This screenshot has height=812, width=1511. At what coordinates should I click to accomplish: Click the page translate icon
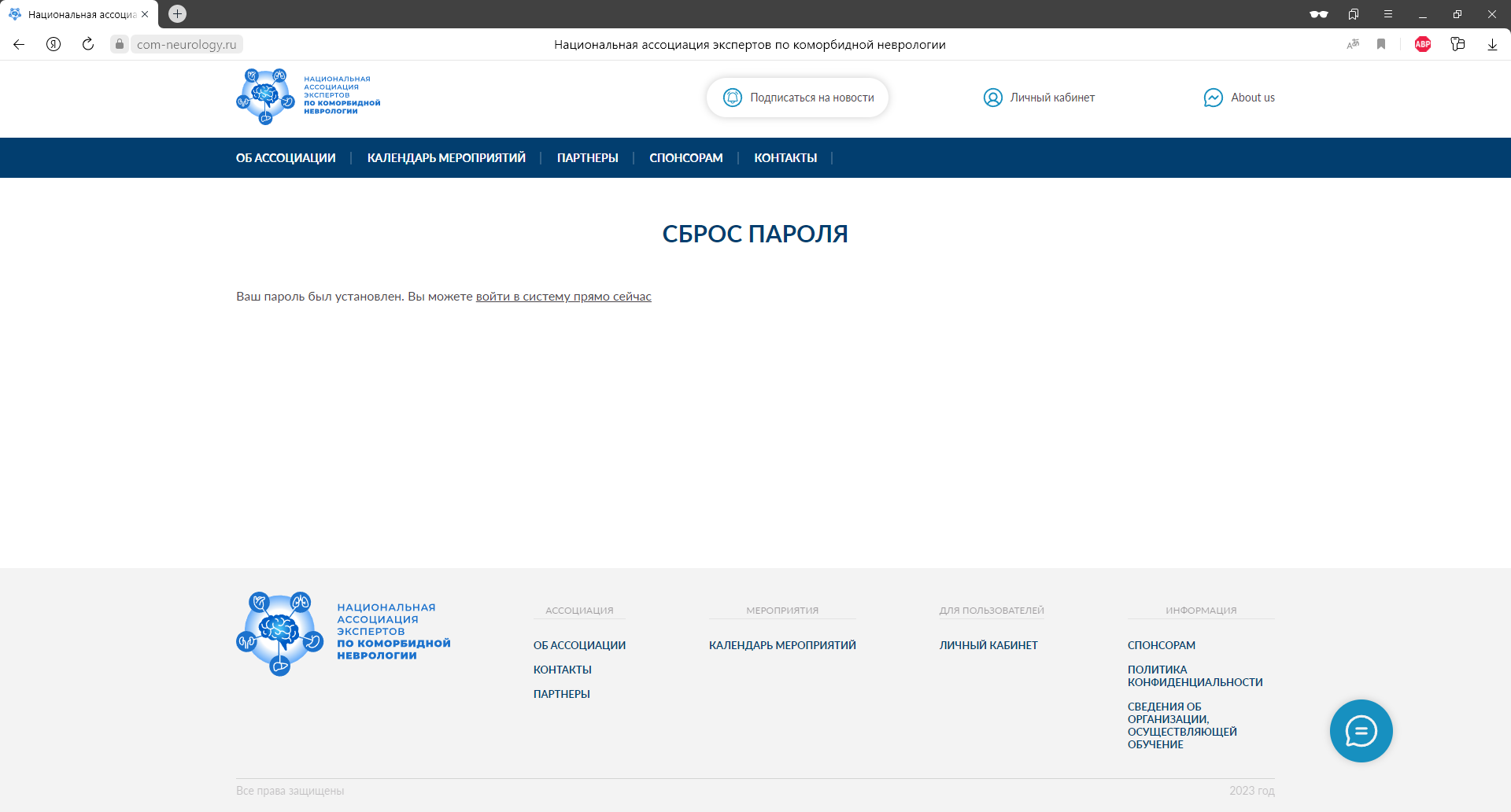coord(1353,44)
